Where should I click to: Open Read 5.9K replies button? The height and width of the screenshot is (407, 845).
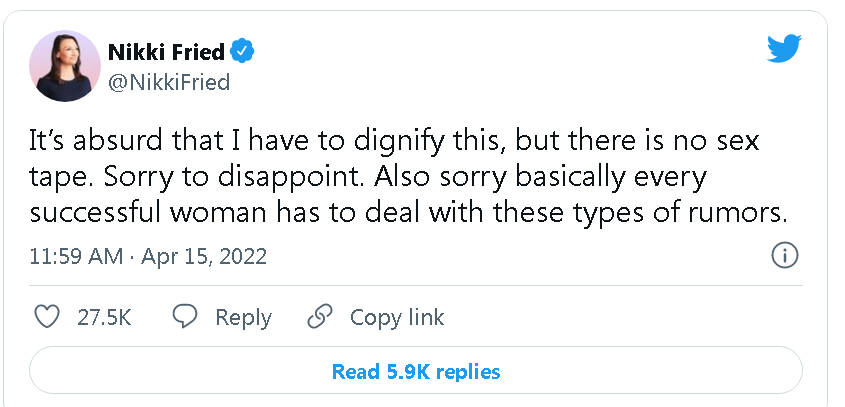pos(416,371)
